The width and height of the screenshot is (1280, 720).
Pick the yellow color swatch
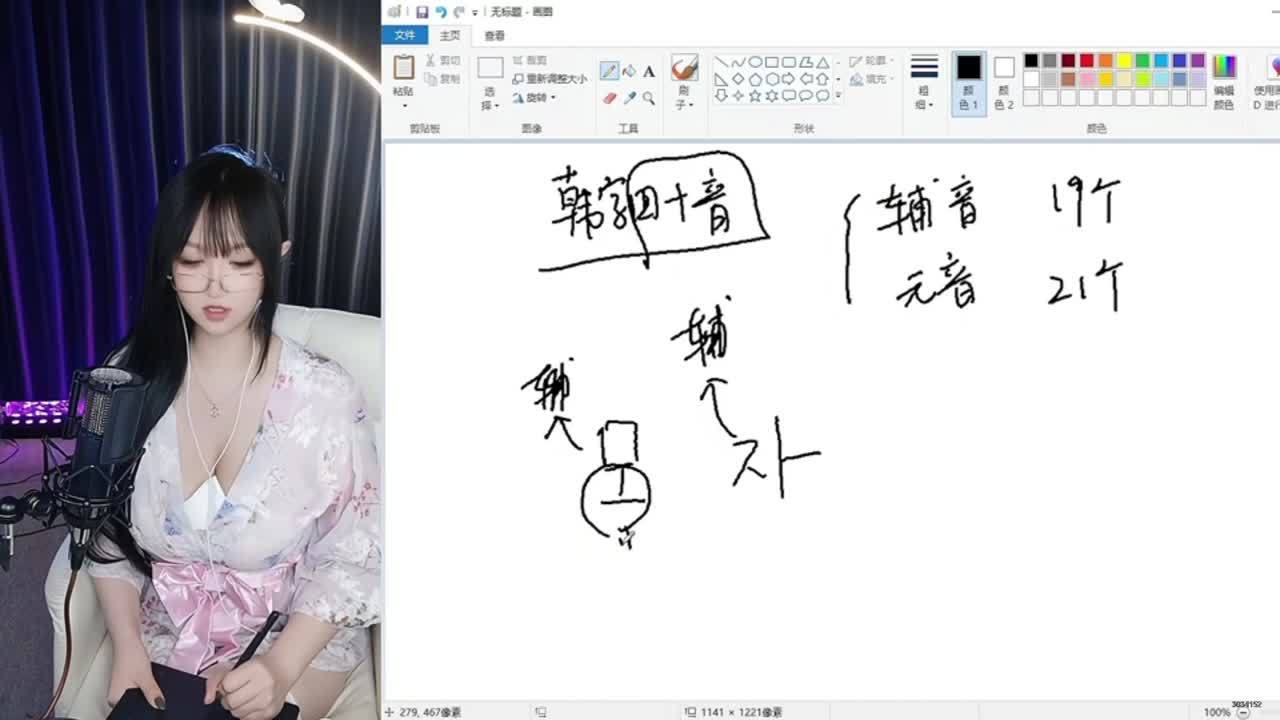[1124, 61]
